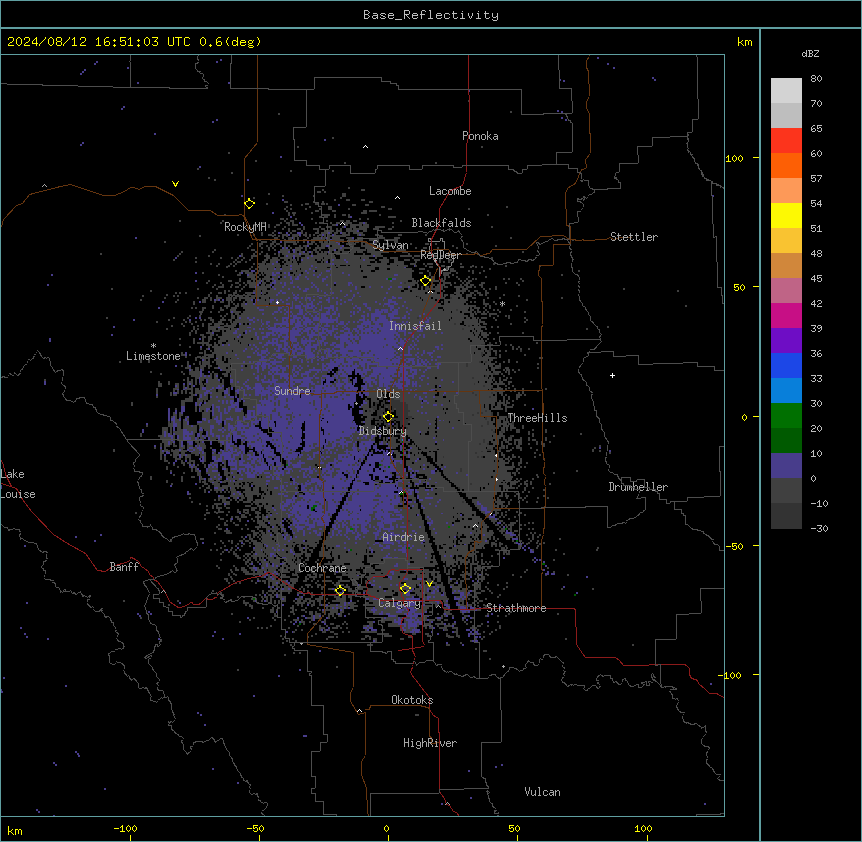This screenshot has height=842, width=862.
Task: Click the Cochrane city label
Action: tap(322, 568)
